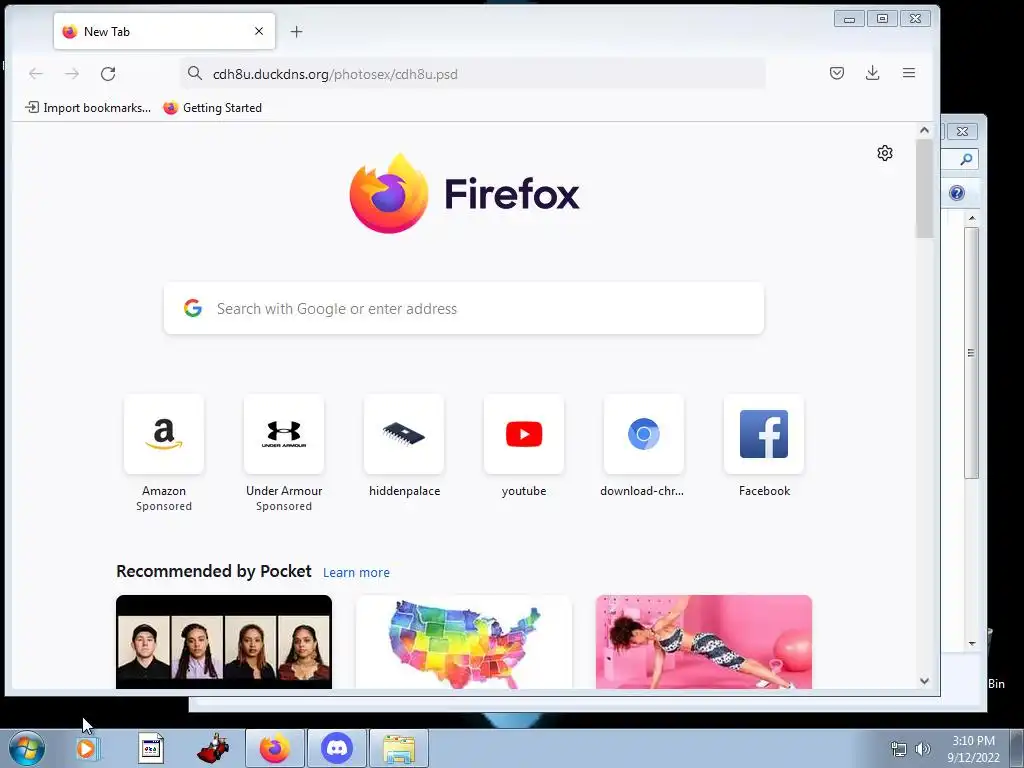Open Getting Started bookmark
The width and height of the screenshot is (1024, 768).
(212, 108)
